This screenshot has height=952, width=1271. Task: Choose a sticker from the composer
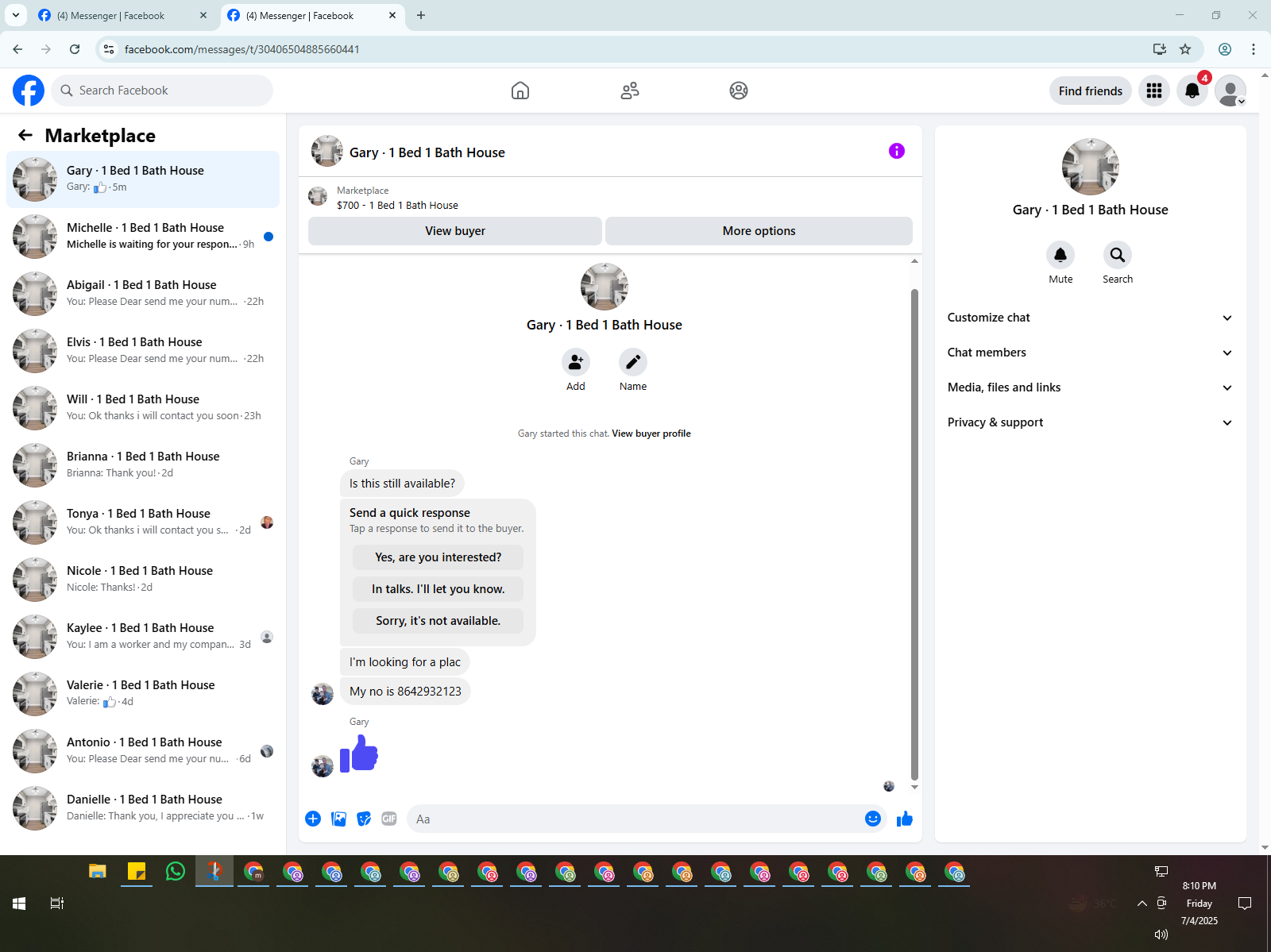pos(364,819)
